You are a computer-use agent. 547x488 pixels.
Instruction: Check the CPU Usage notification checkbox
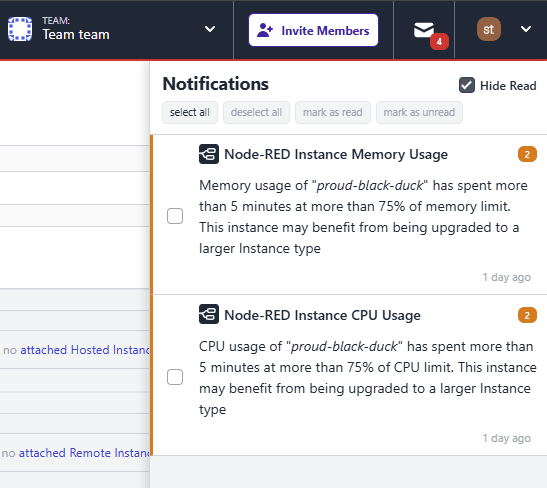pyautogui.click(x=175, y=377)
